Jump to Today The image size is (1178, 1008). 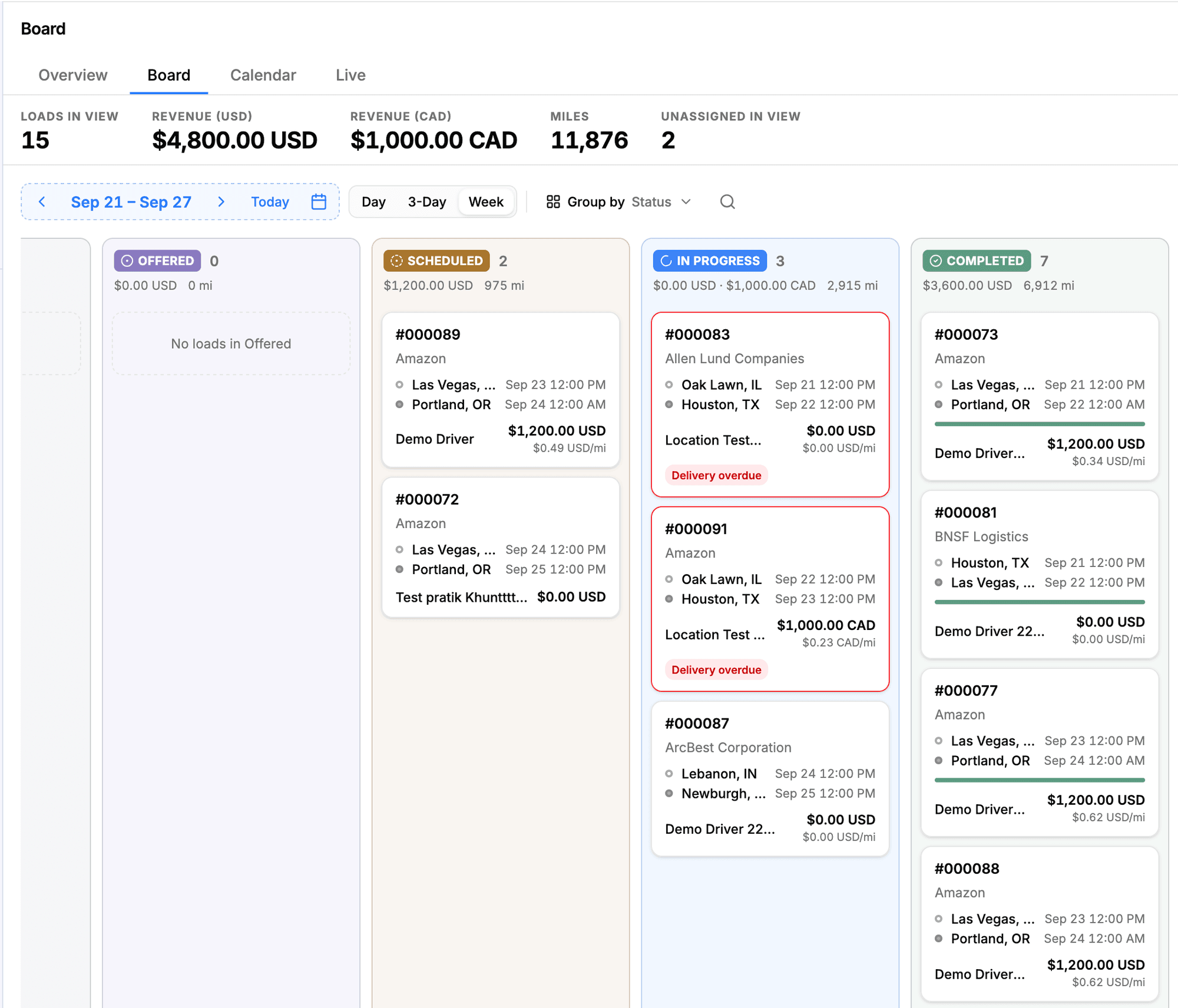pos(270,202)
